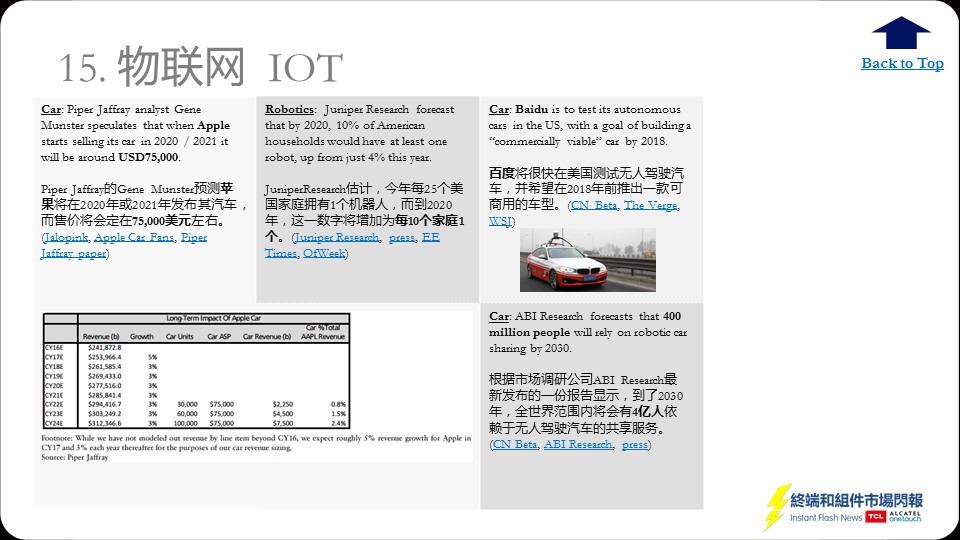Click the $7,500 car revenue cell

pyautogui.click(x=283, y=423)
